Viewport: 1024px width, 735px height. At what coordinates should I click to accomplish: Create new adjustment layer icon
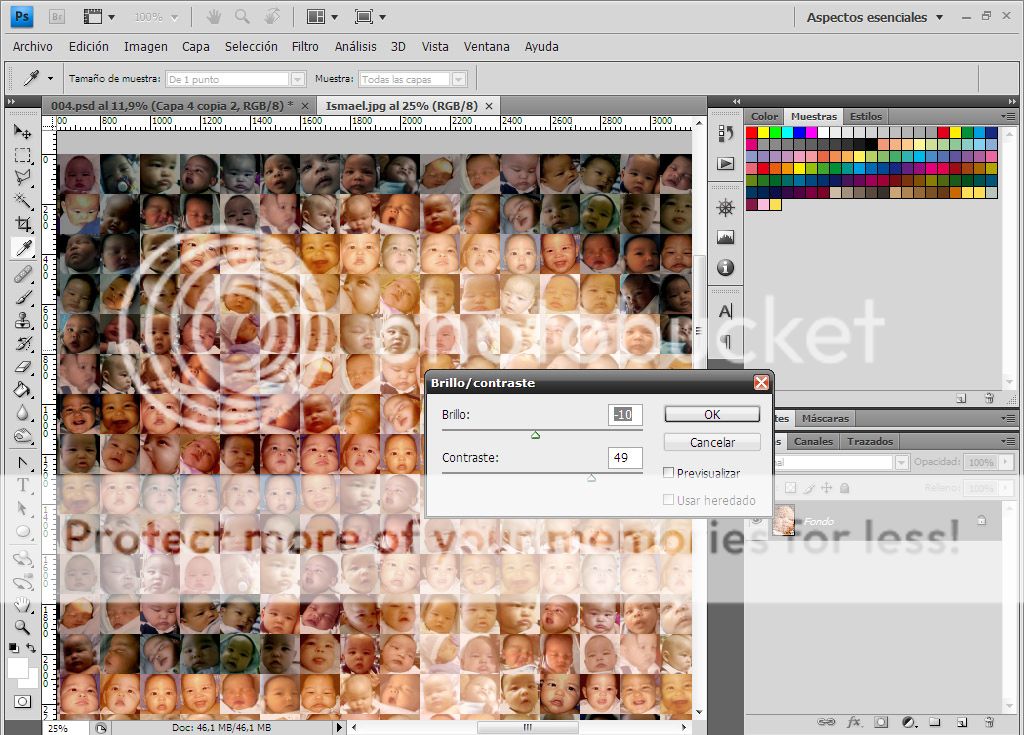[x=909, y=722]
